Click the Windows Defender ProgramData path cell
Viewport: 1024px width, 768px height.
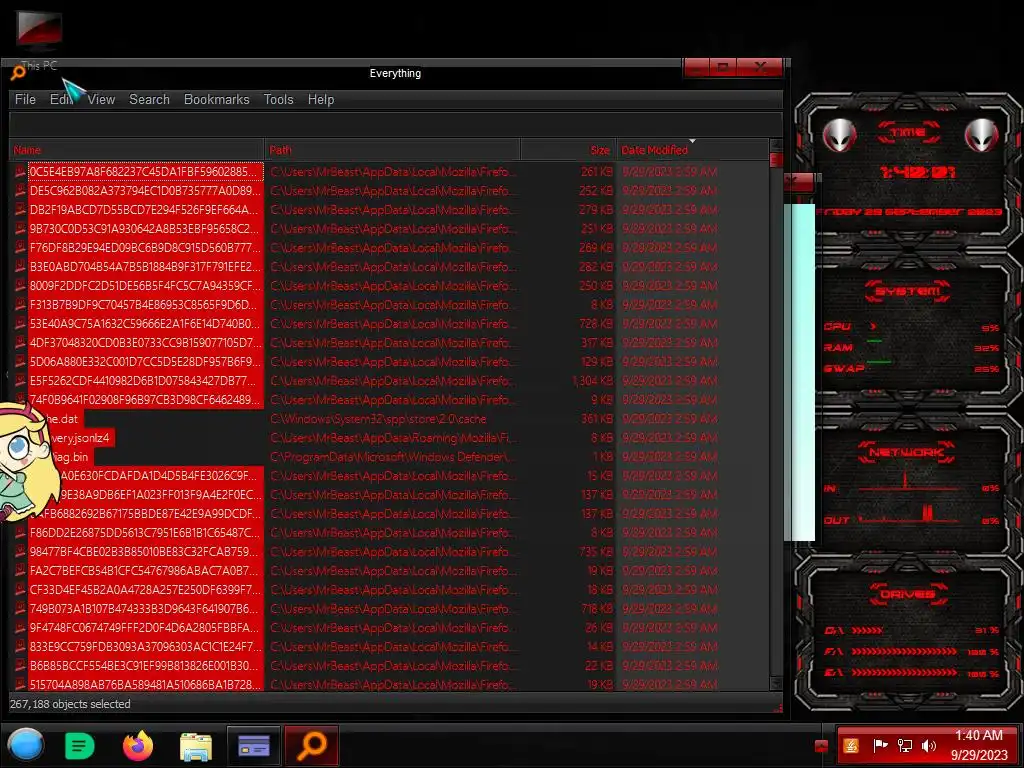pos(392,456)
